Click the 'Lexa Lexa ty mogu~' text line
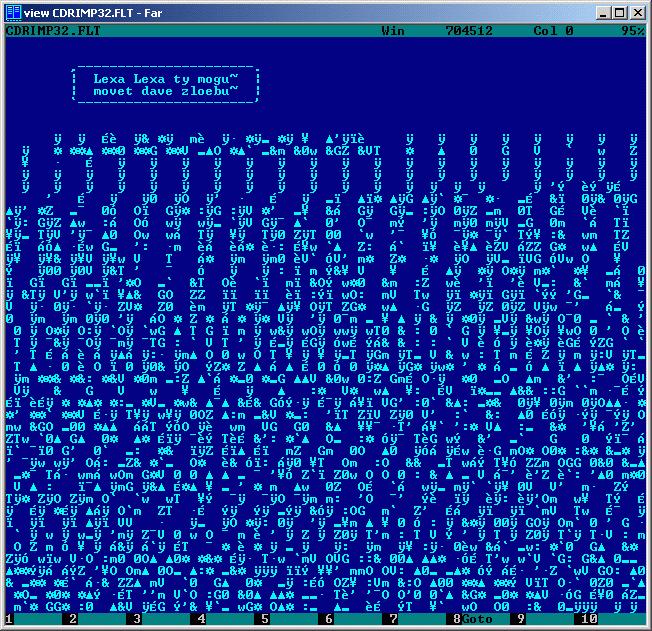This screenshot has width=652, height=631. click(165, 77)
